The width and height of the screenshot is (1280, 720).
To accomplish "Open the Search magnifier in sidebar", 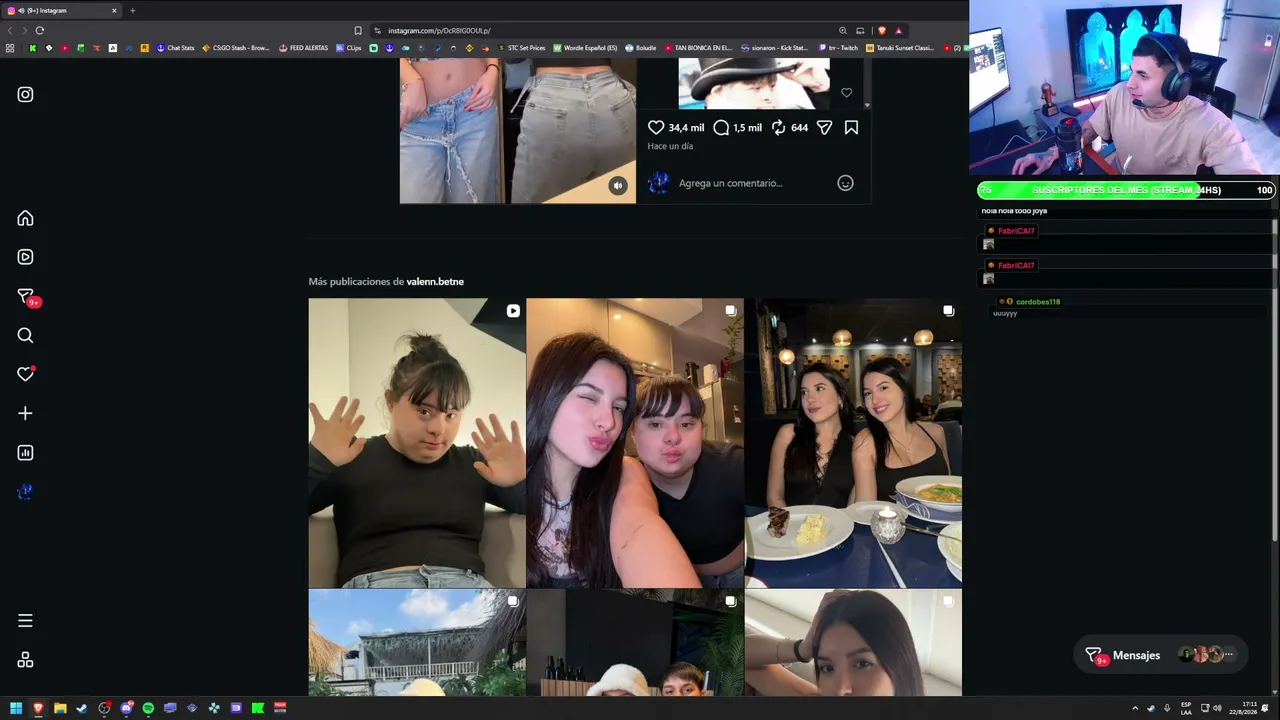I will pos(25,335).
